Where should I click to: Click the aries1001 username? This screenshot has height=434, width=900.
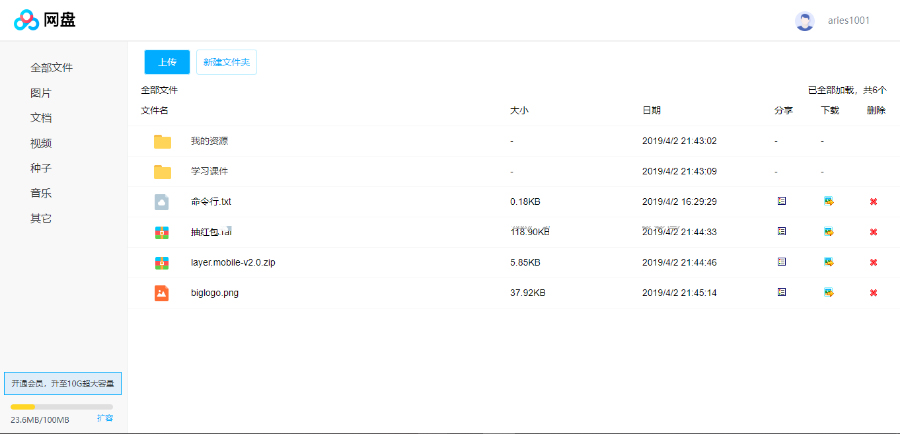point(848,21)
